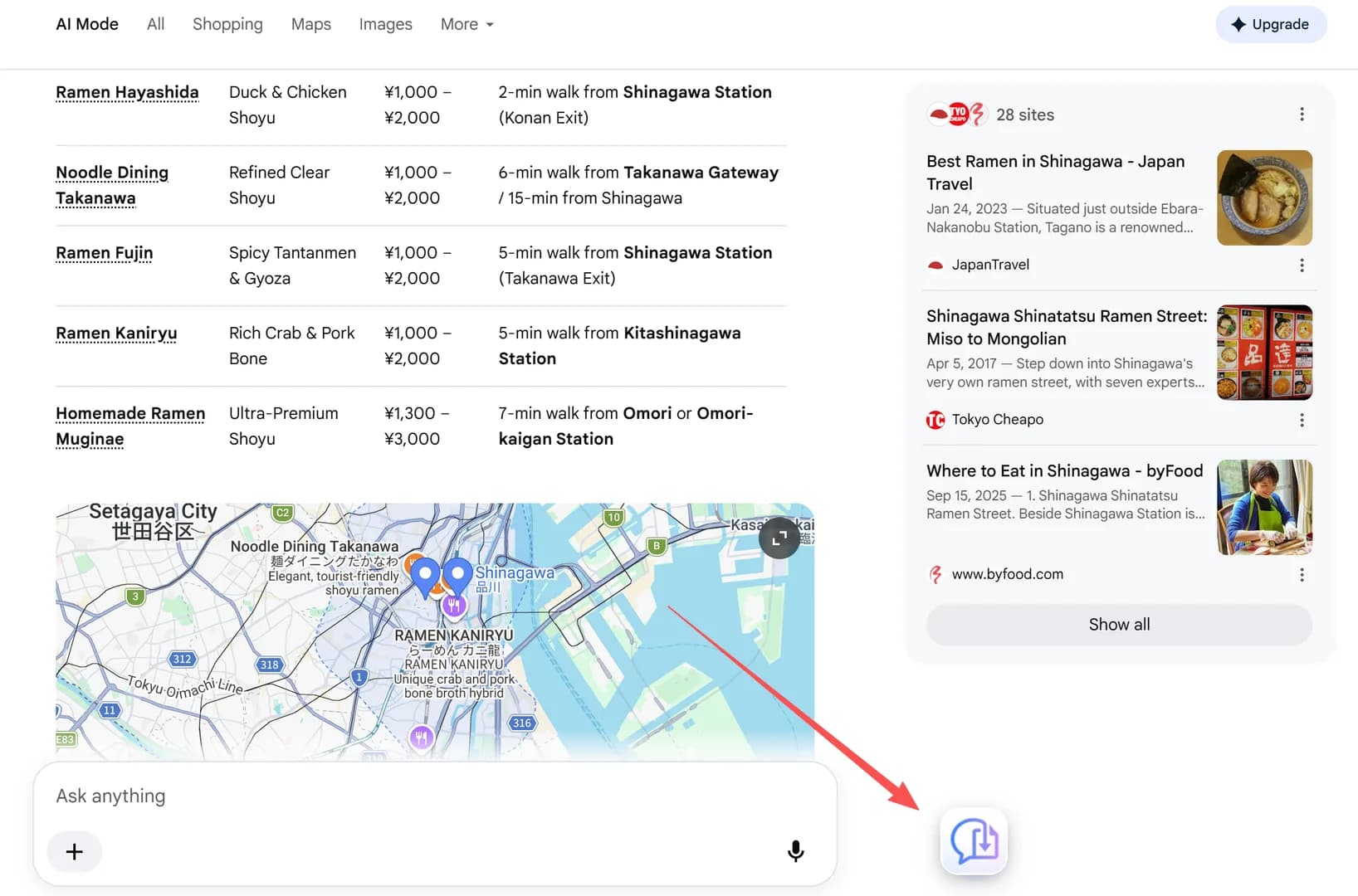The height and width of the screenshot is (896, 1358).
Task: Click the Upgrade button
Action: pyautogui.click(x=1271, y=24)
